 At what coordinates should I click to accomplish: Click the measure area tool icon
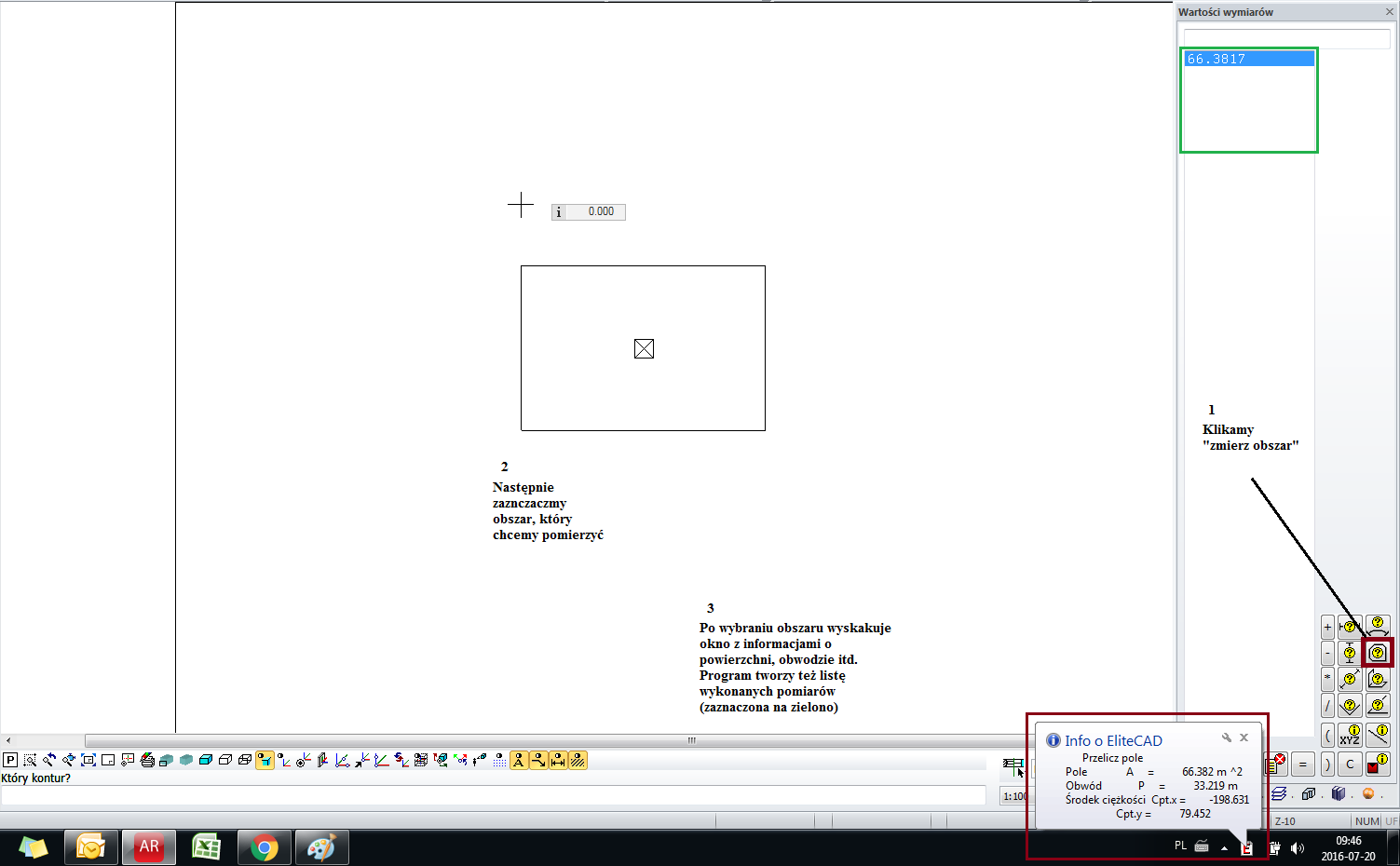click(1378, 653)
